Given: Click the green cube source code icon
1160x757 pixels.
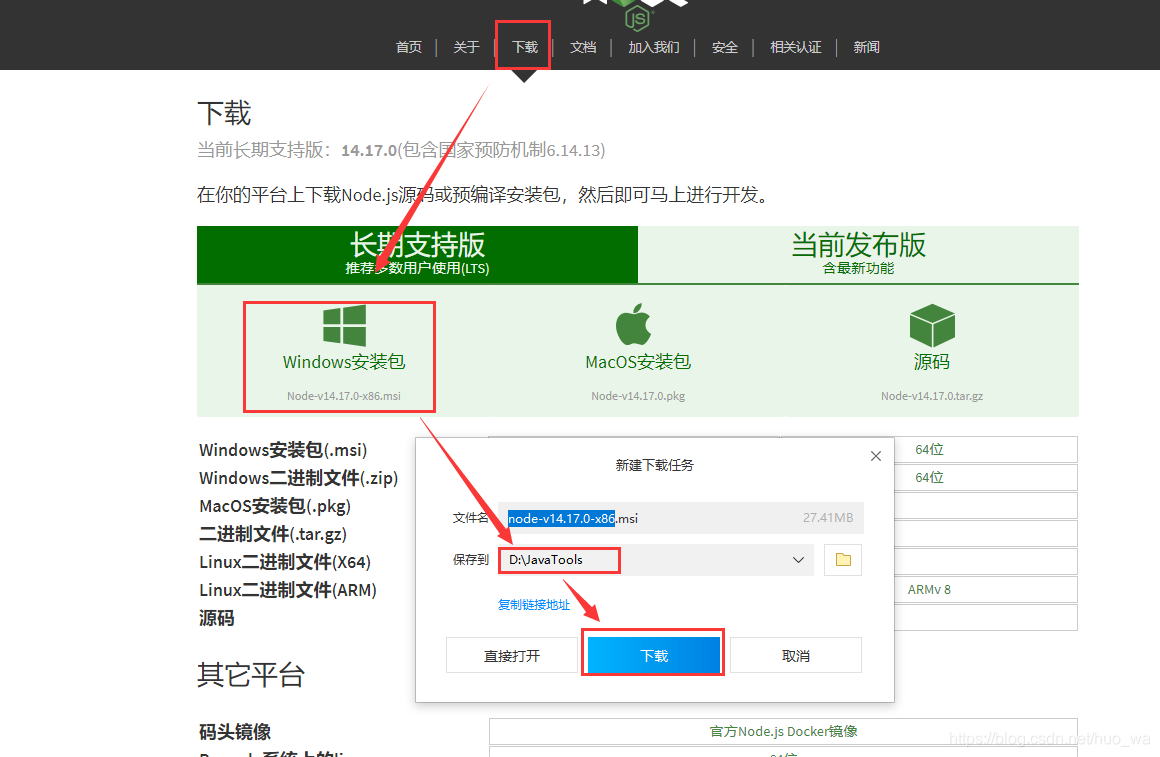Looking at the screenshot, I should tap(931, 326).
